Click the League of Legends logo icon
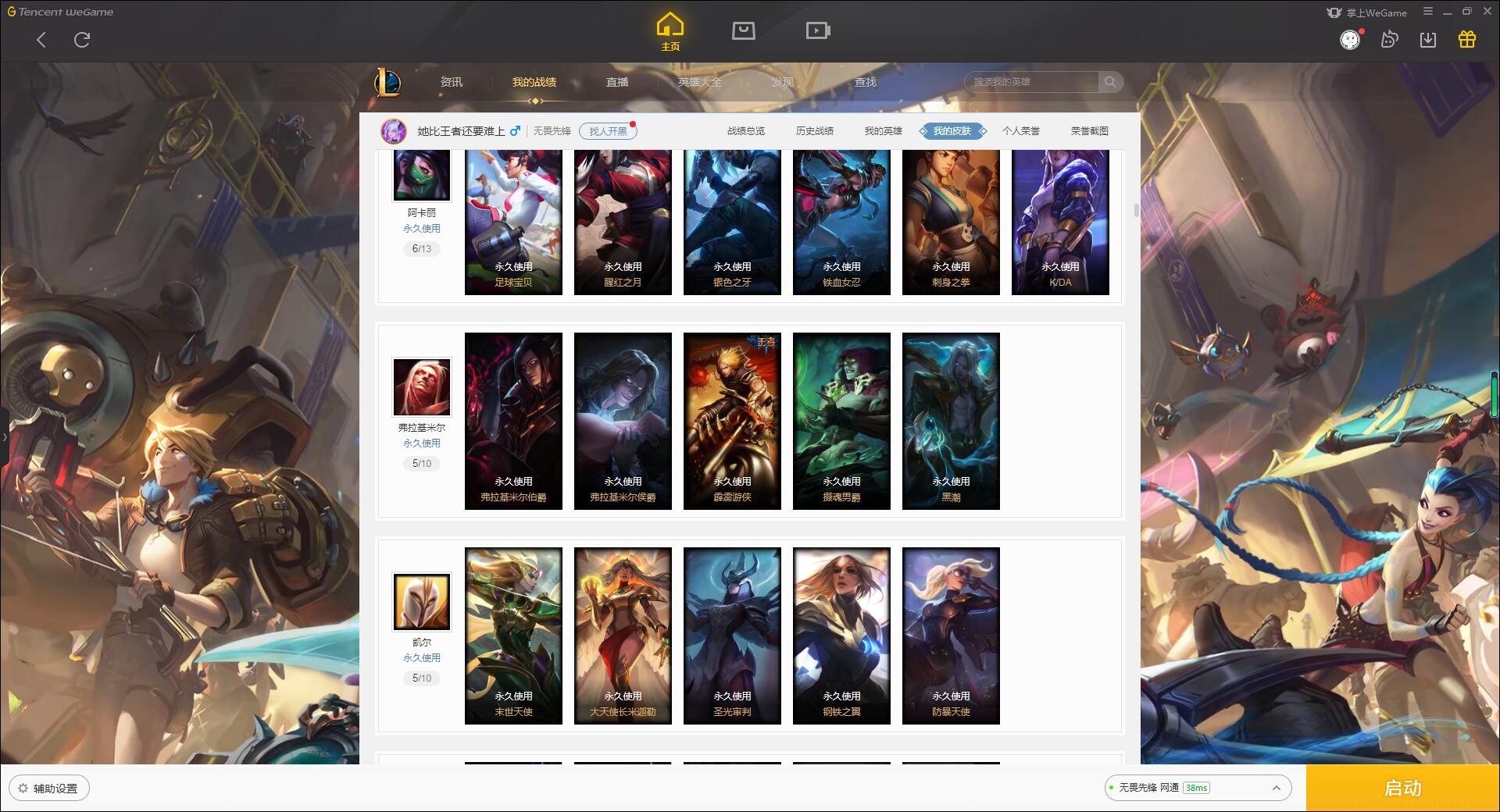 pyautogui.click(x=387, y=82)
